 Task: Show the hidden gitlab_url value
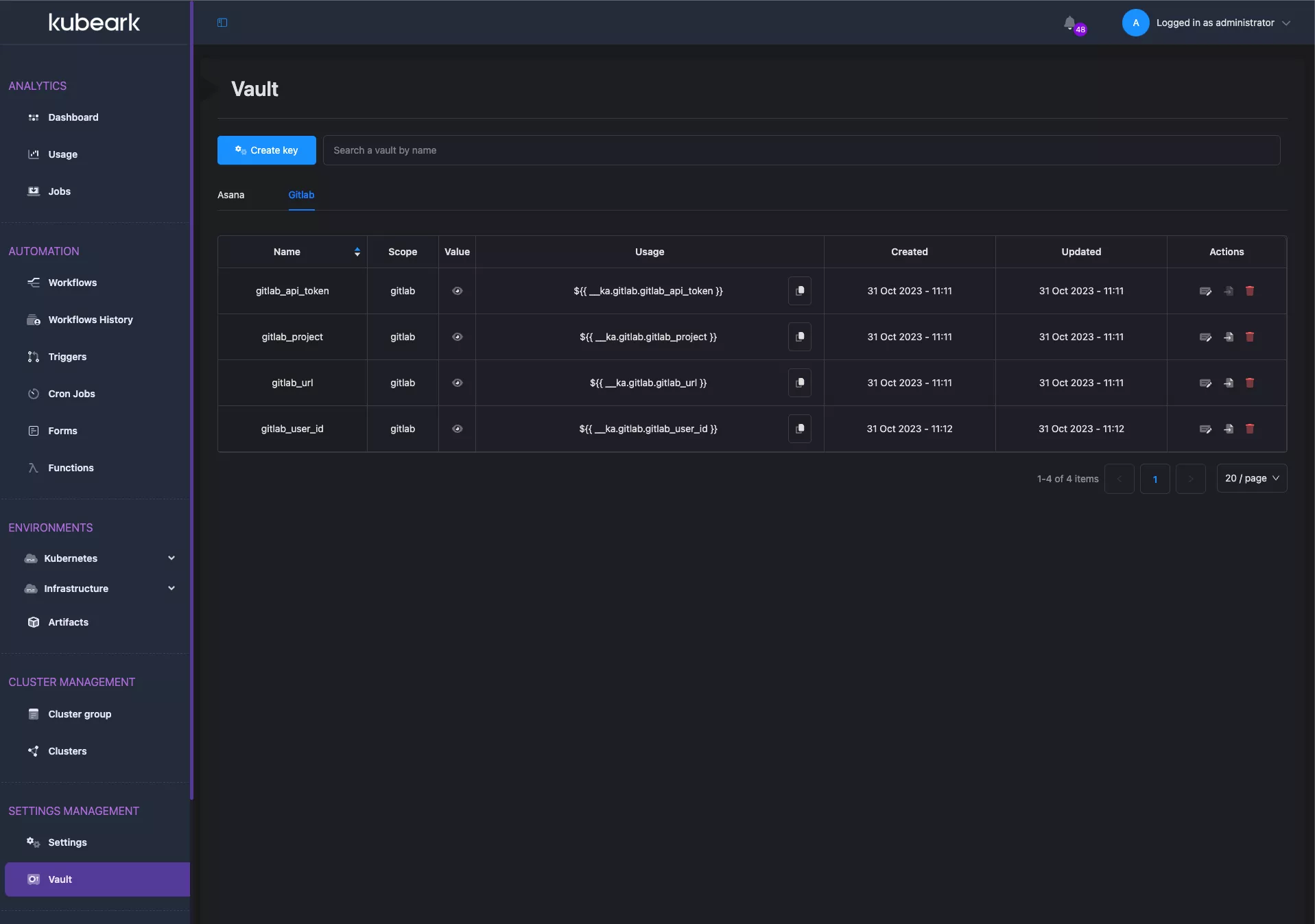pos(457,383)
